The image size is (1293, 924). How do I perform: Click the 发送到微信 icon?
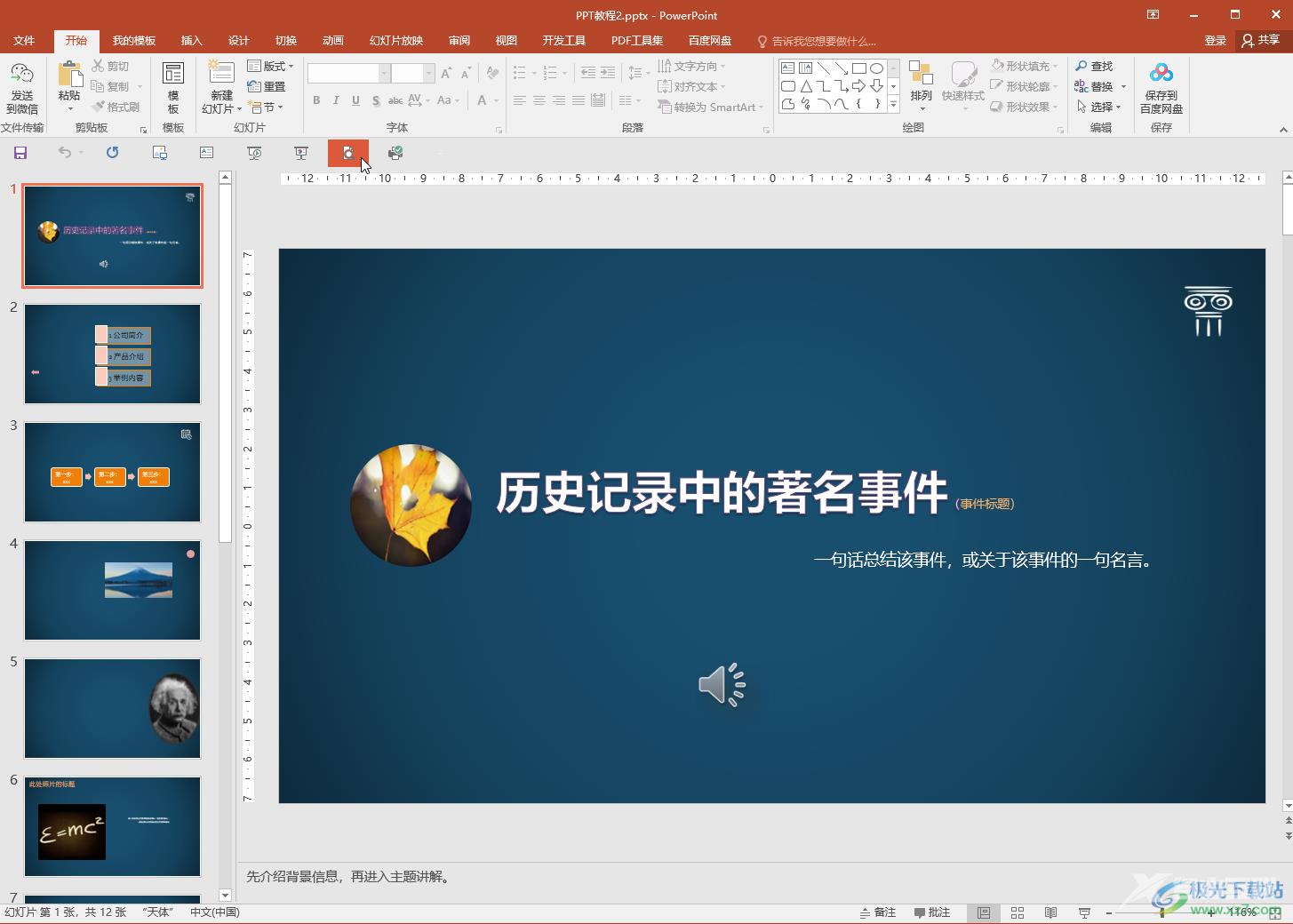tap(22, 88)
